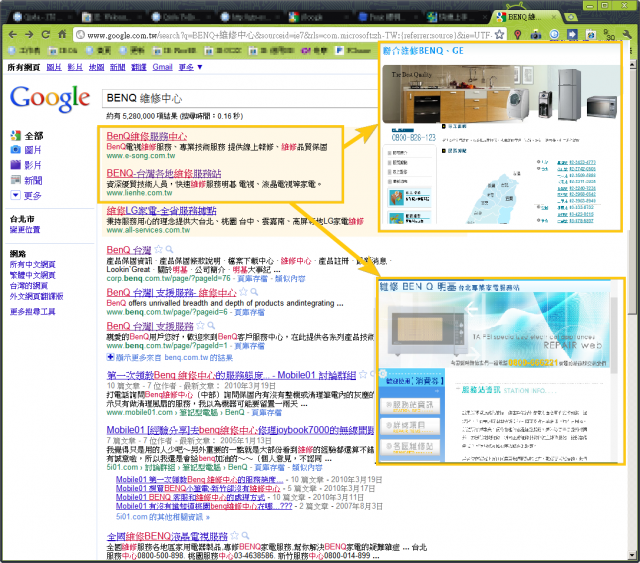Select 台灣的網頁 filter

(29, 286)
